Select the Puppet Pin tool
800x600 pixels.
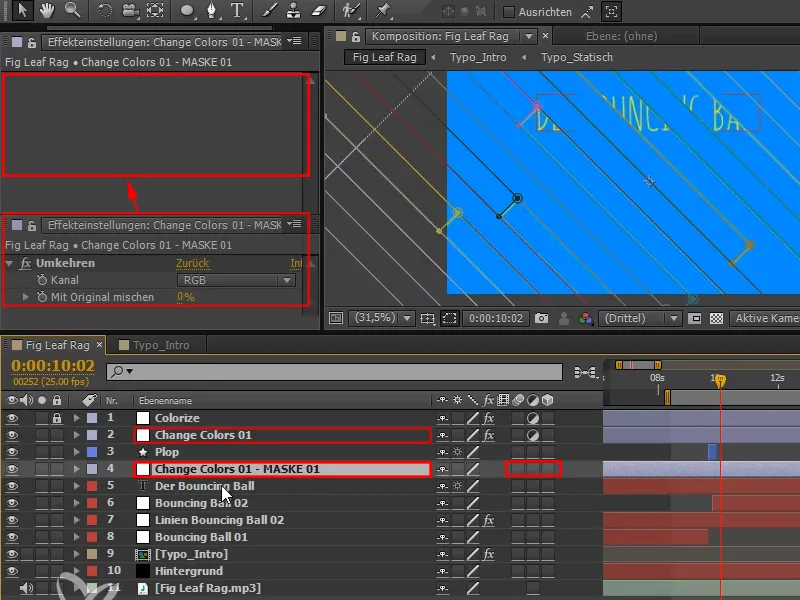click(382, 11)
